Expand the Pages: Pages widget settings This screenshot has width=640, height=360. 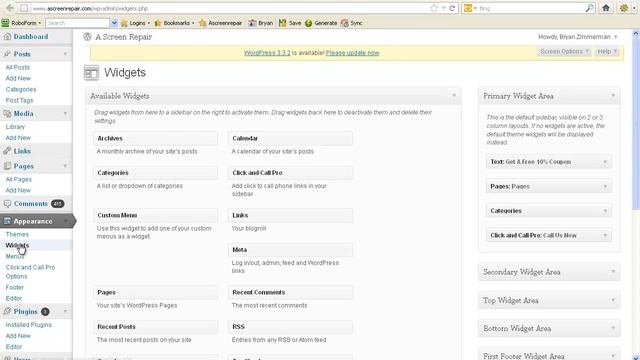point(605,187)
